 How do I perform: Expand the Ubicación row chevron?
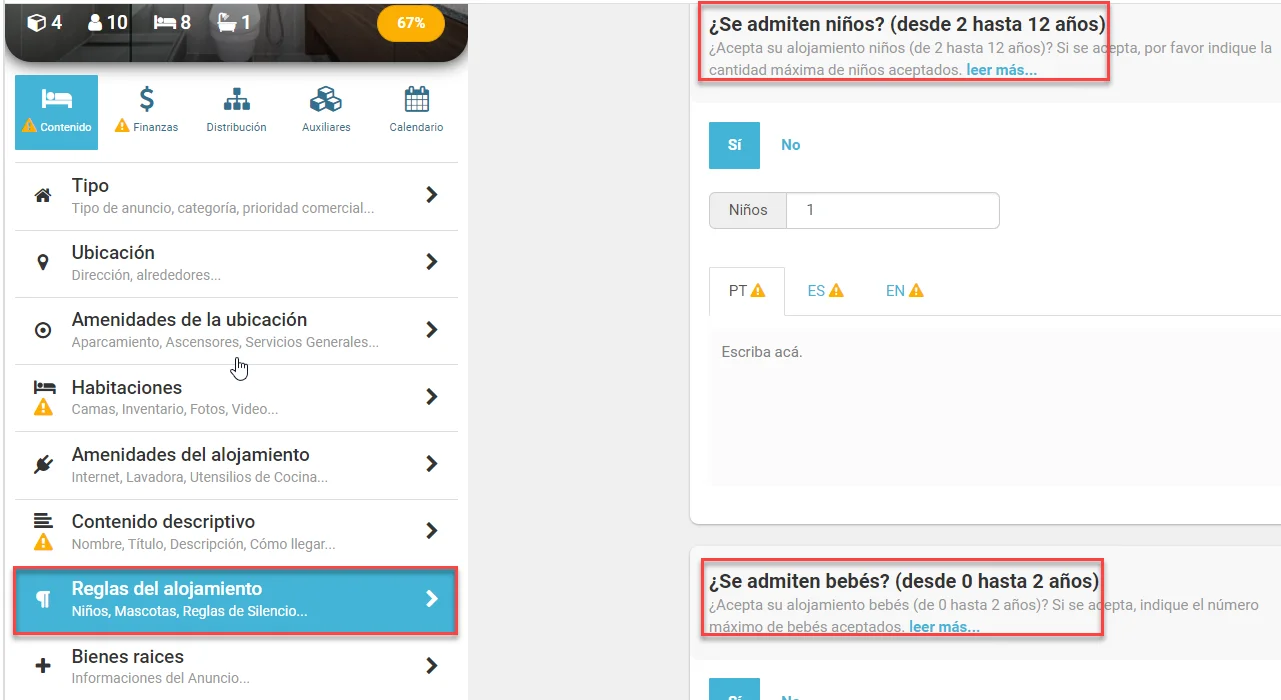pyautogui.click(x=432, y=262)
